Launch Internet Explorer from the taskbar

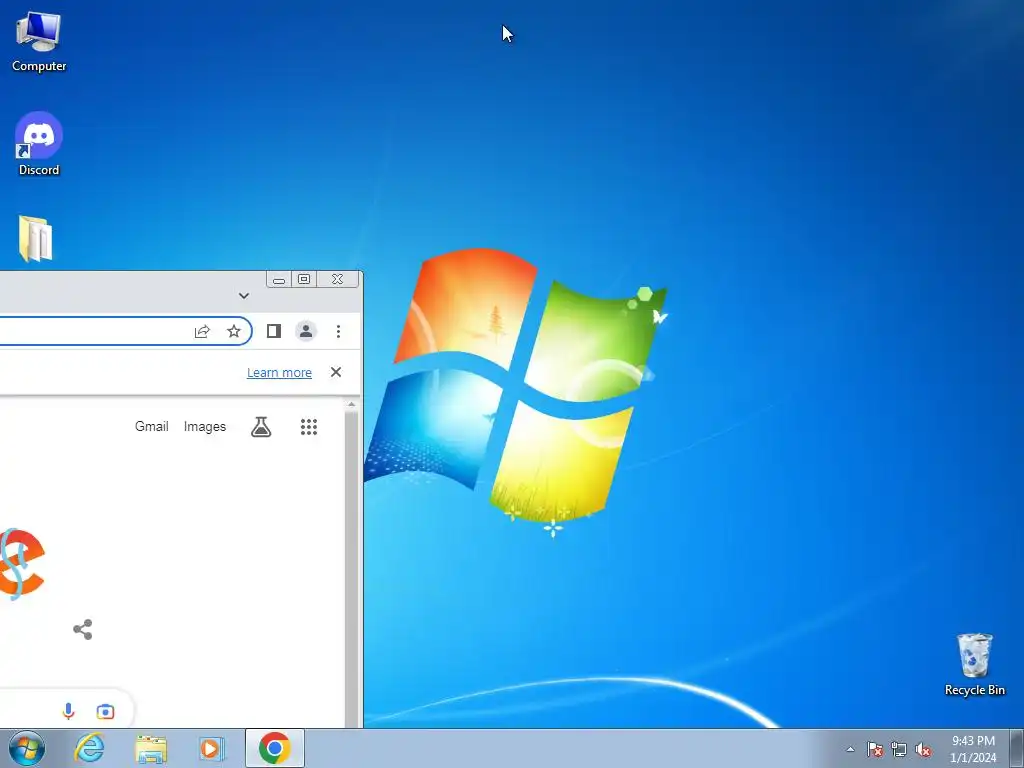[89, 748]
